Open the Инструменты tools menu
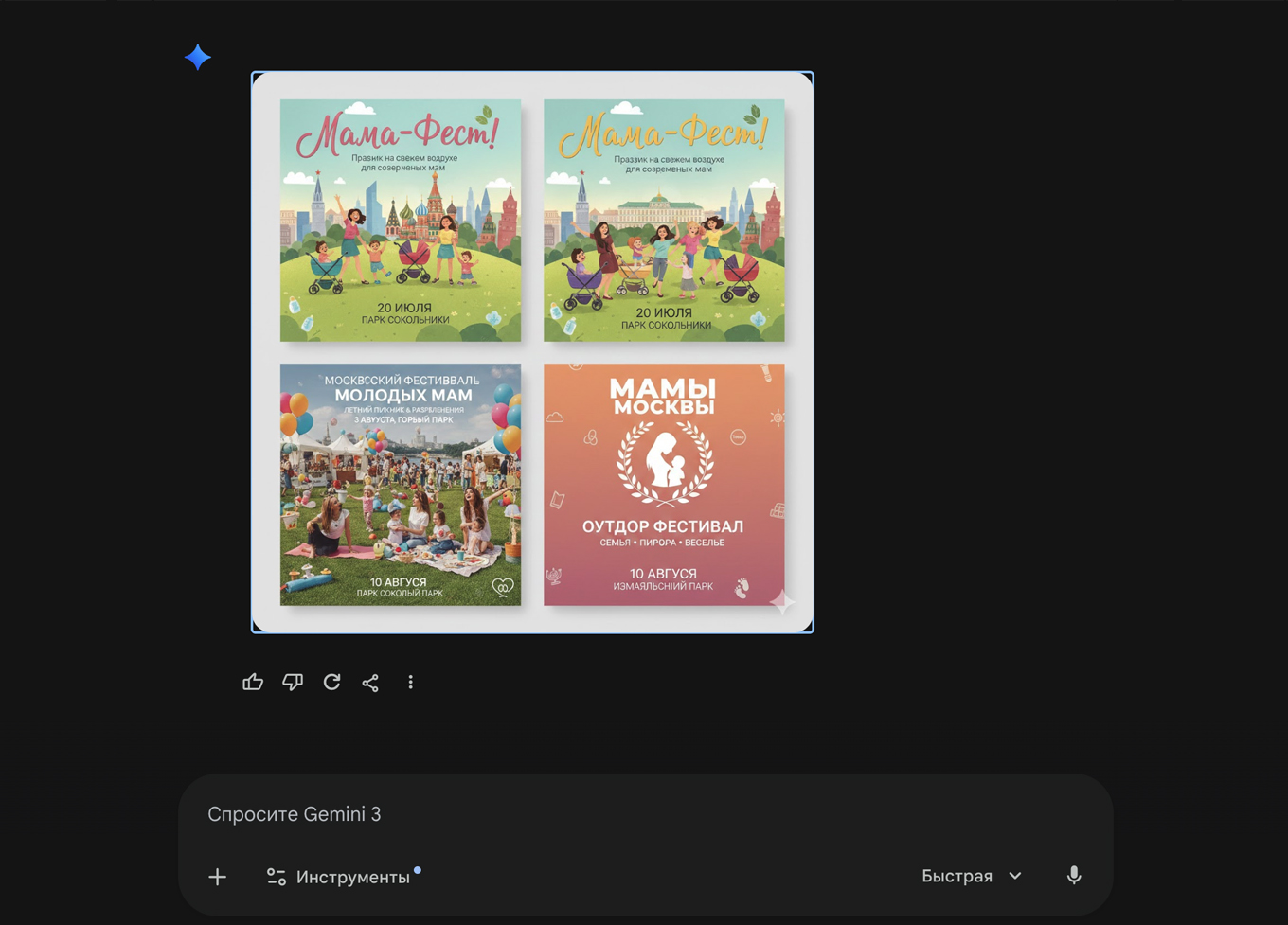 click(352, 876)
